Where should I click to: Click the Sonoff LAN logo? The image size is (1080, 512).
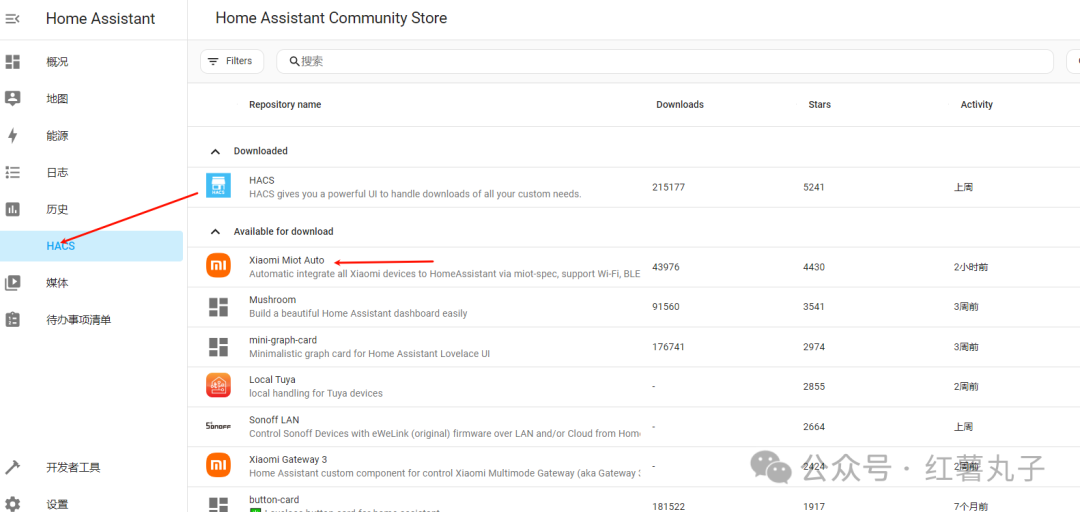pyautogui.click(x=218, y=425)
